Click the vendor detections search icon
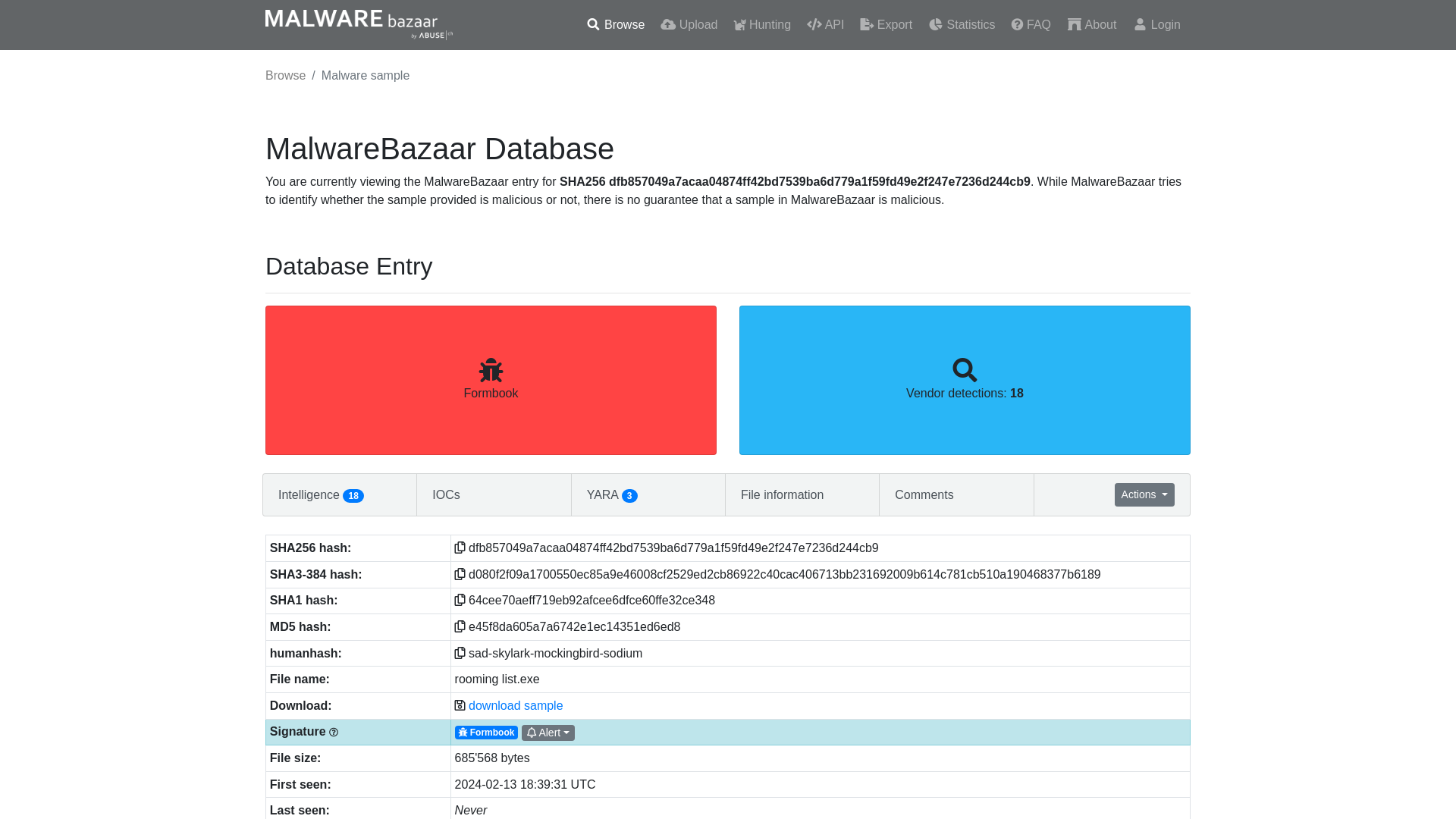 pos(964,370)
